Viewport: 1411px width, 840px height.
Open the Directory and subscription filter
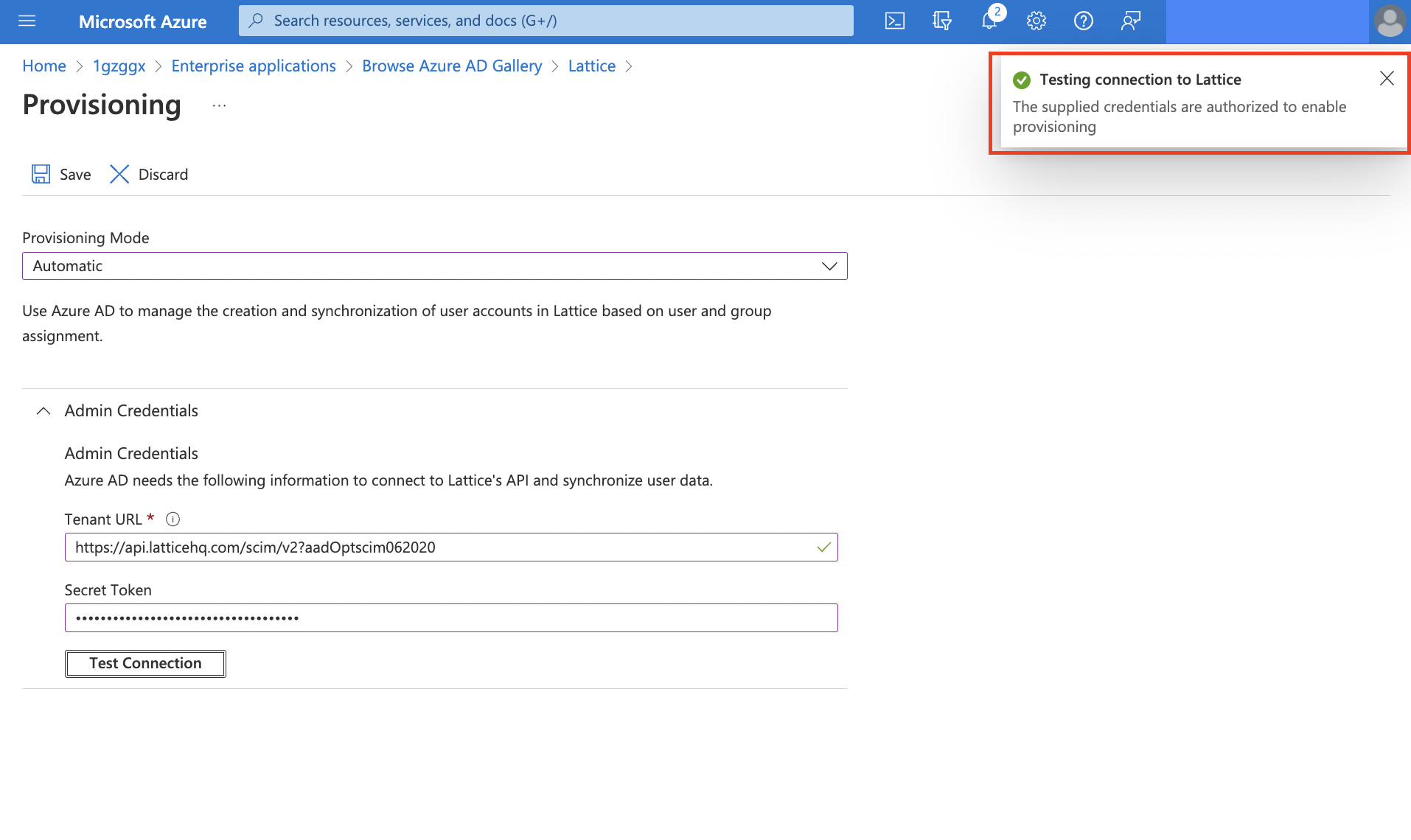[x=941, y=21]
